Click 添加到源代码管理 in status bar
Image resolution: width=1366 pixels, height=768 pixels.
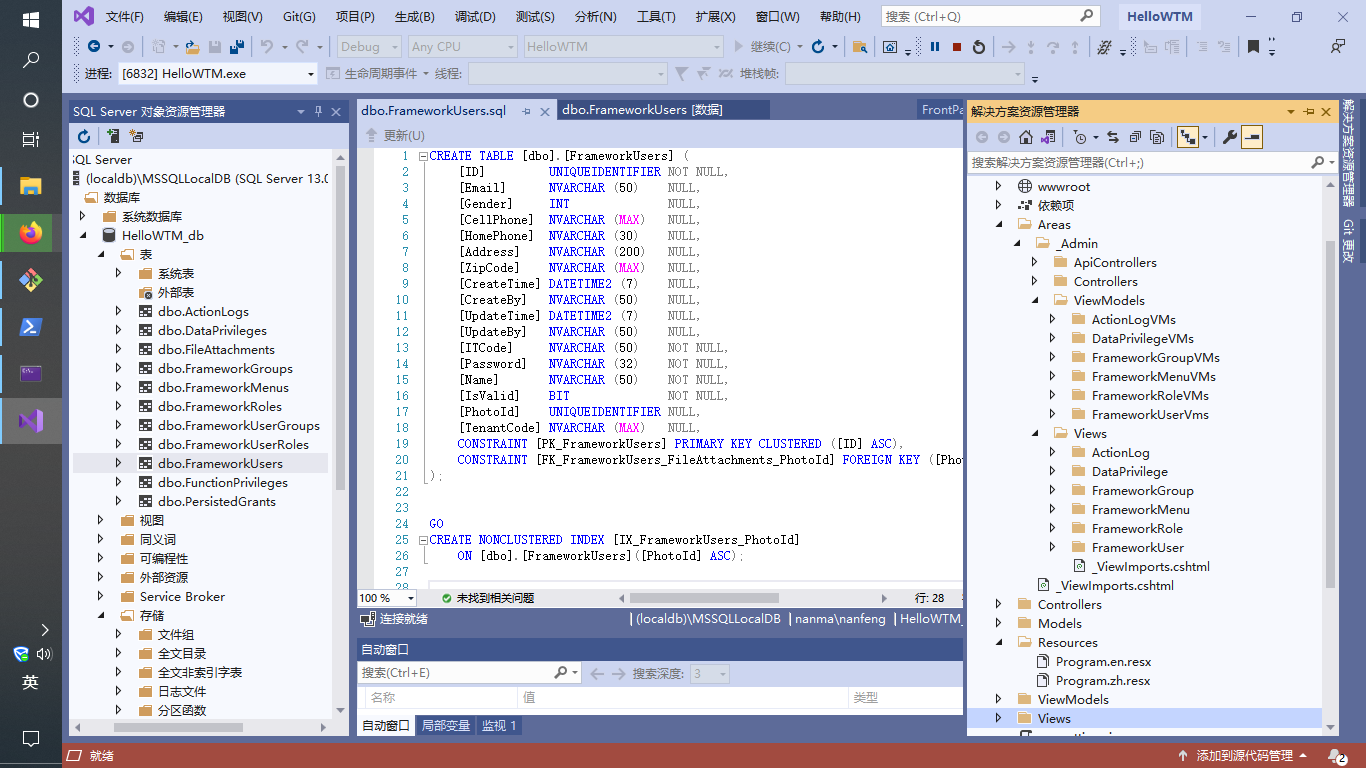click(1244, 755)
